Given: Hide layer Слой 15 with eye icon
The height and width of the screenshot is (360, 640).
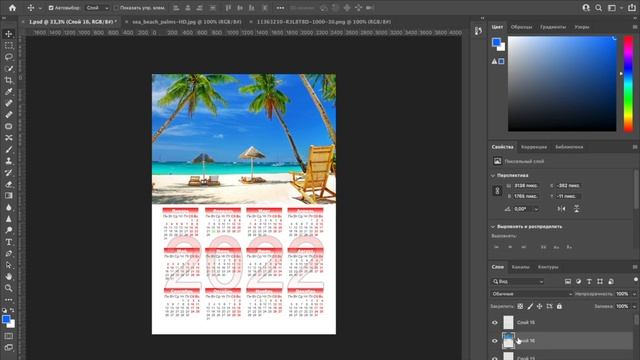Looking at the screenshot, I should click(495, 322).
